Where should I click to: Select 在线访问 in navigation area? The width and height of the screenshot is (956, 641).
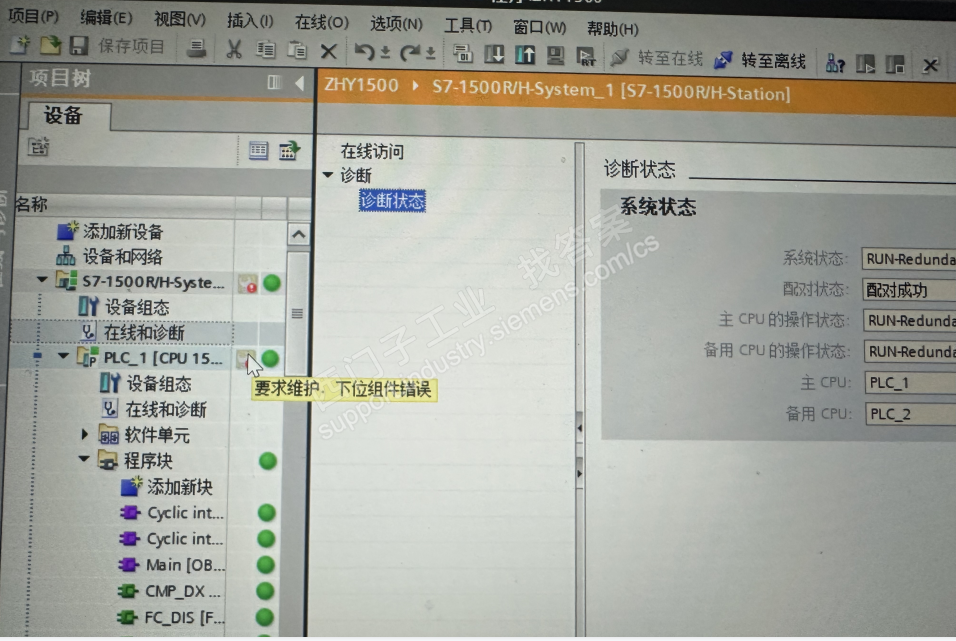372,151
